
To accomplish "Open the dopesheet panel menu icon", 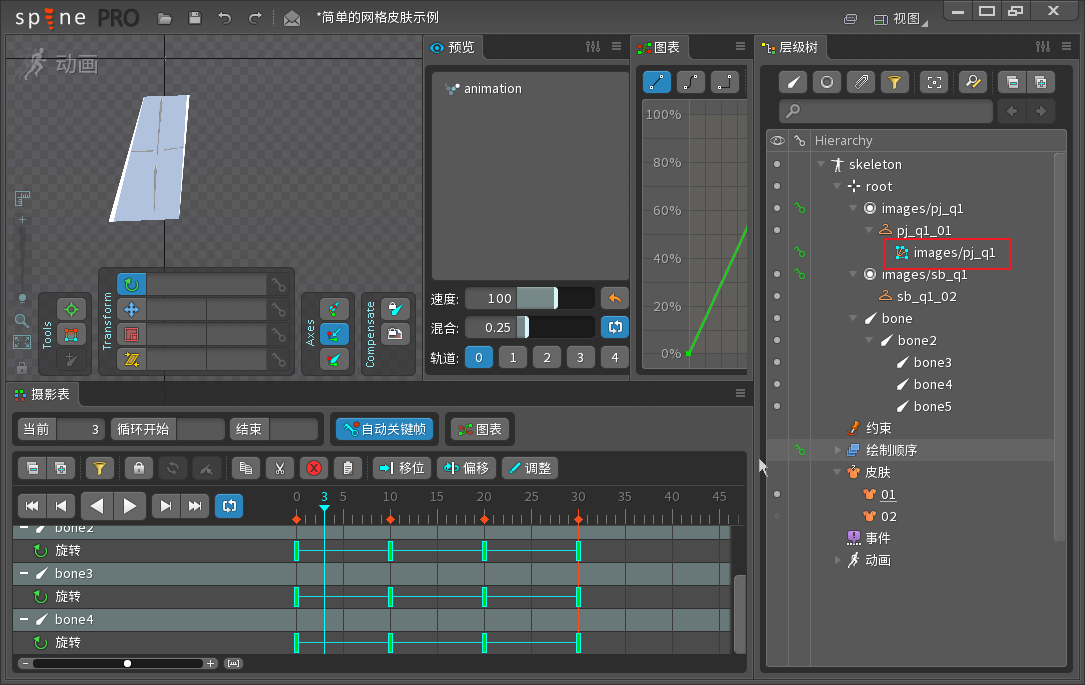I will [740, 394].
